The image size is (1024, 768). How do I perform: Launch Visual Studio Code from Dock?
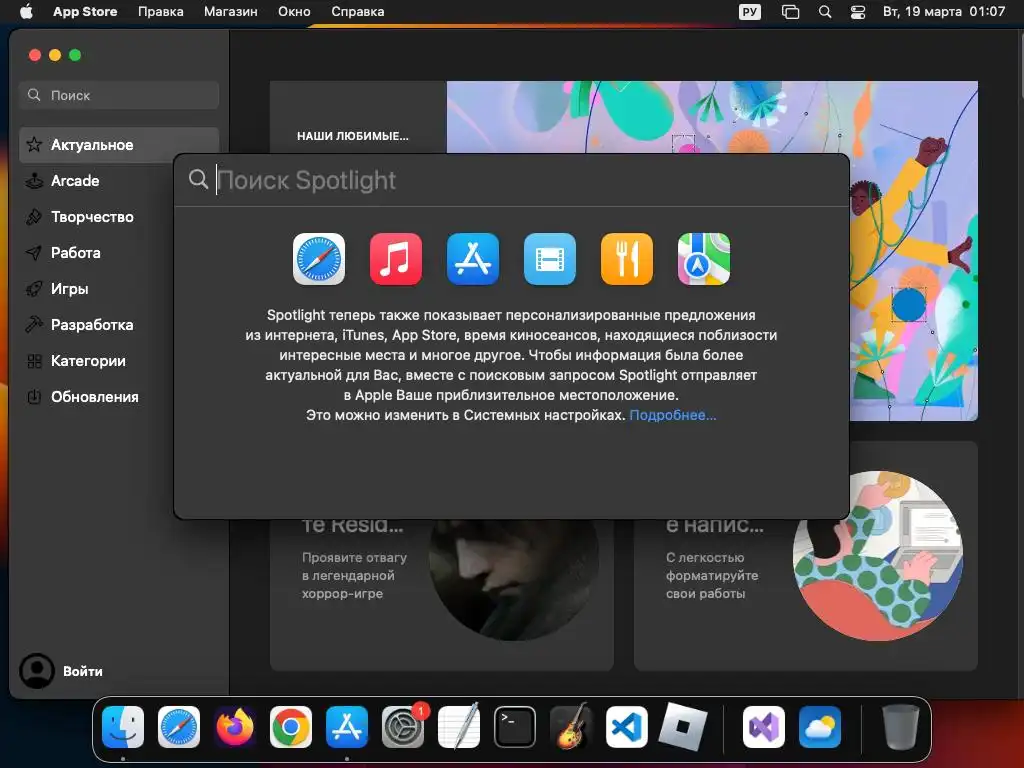coord(627,727)
